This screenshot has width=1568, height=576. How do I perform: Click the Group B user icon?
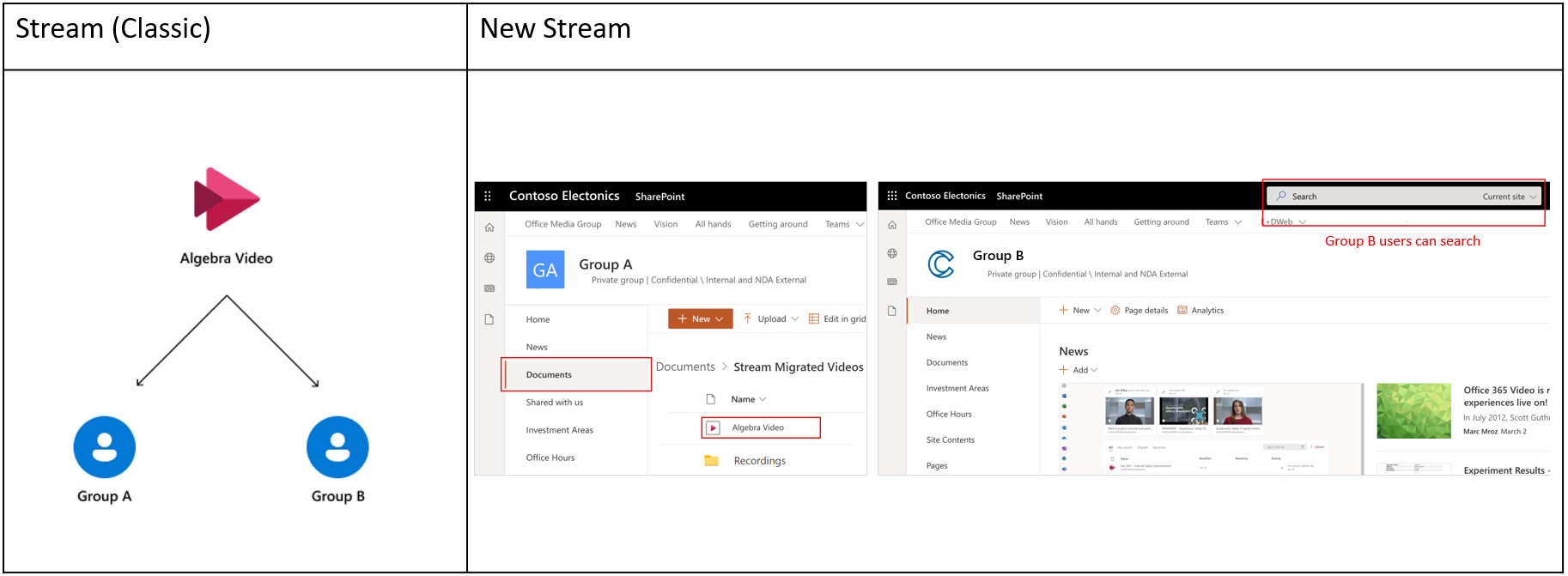click(337, 447)
